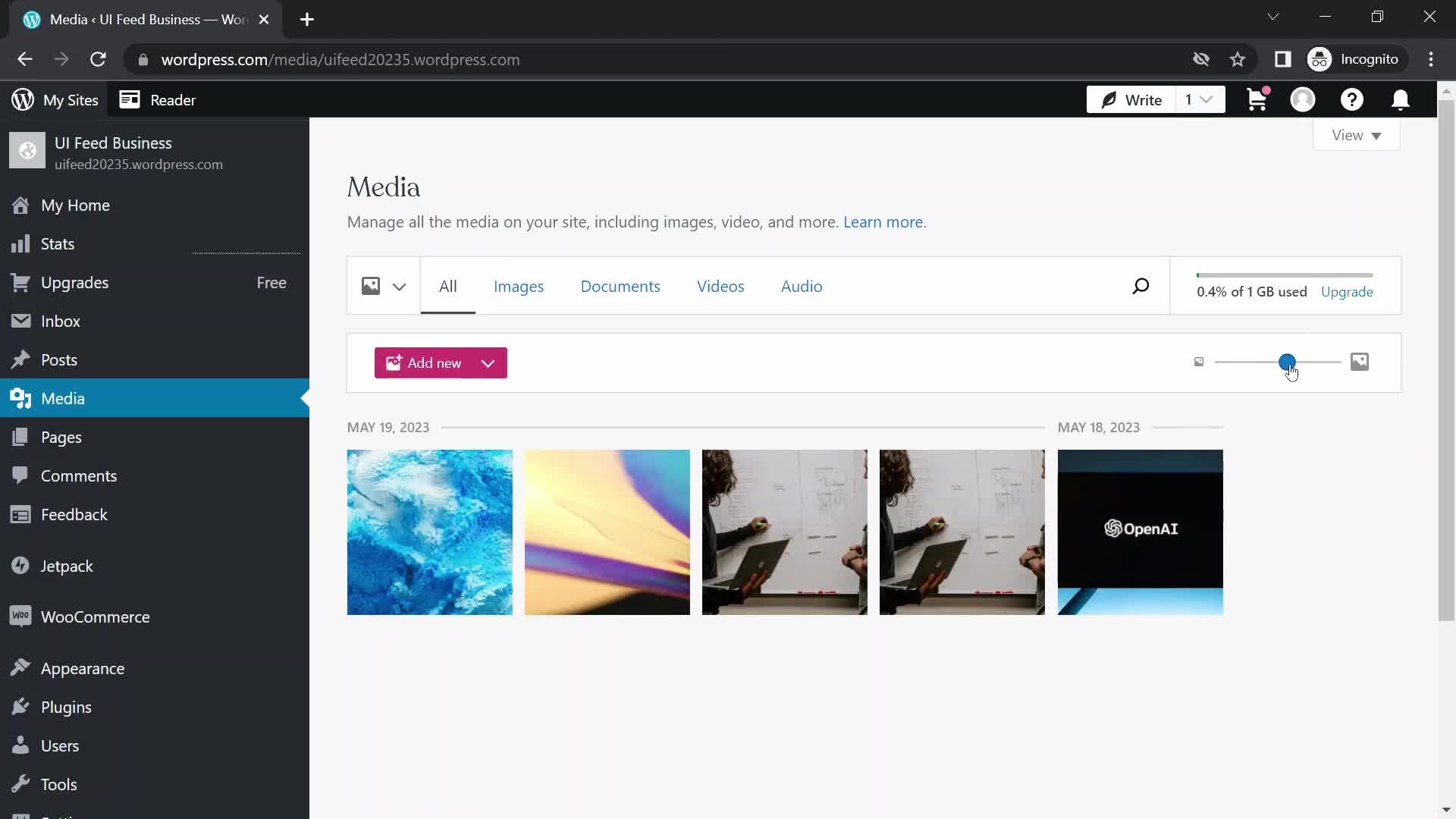This screenshot has width=1456, height=819.
Task: Click the grid view icon on right
Action: [1360, 362]
